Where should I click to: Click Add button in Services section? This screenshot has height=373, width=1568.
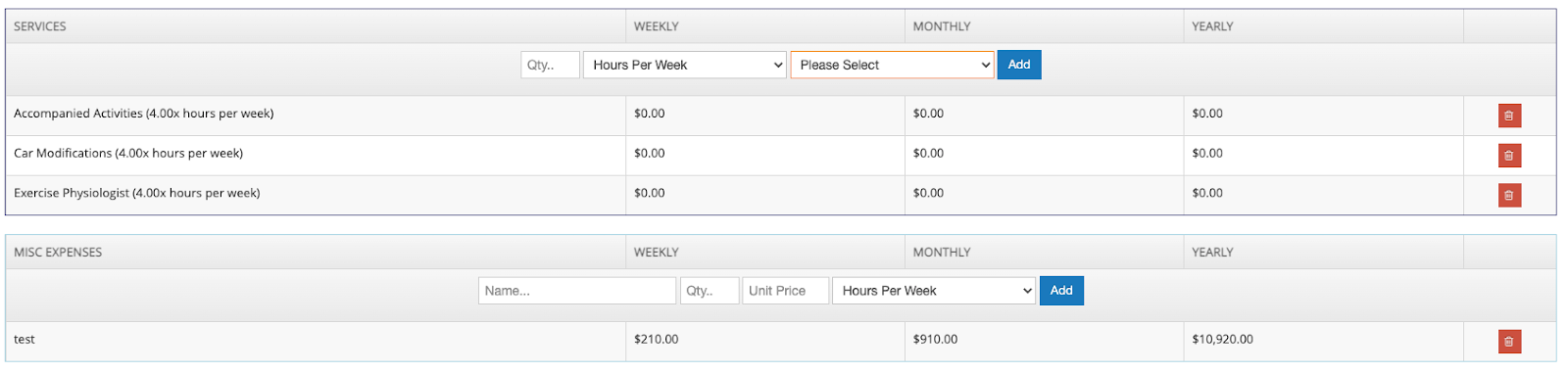click(x=1019, y=65)
